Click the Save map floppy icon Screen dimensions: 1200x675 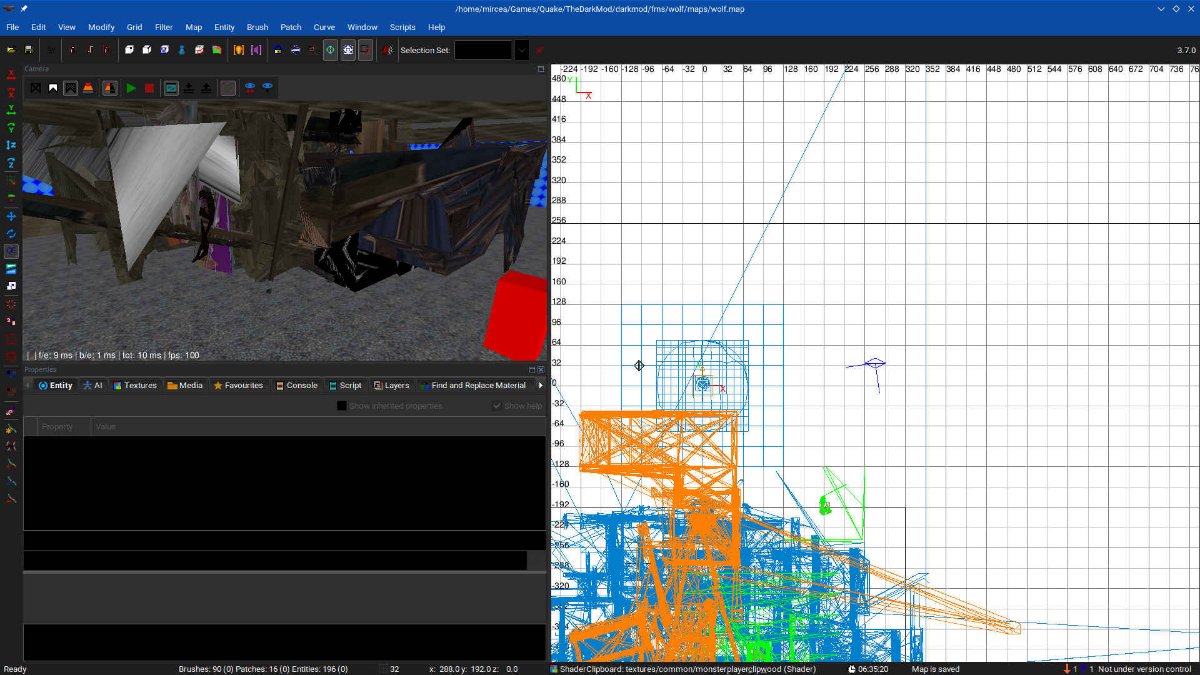click(x=28, y=49)
